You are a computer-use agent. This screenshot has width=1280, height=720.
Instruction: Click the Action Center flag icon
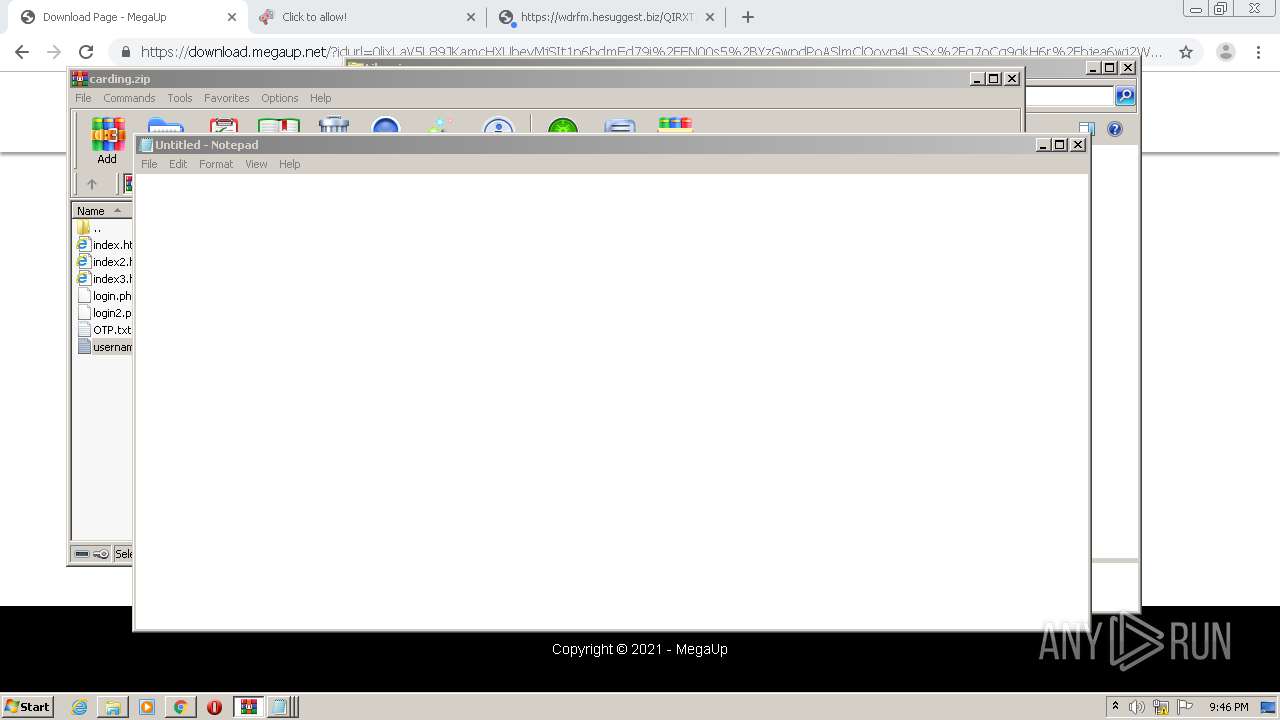coord(1185,707)
